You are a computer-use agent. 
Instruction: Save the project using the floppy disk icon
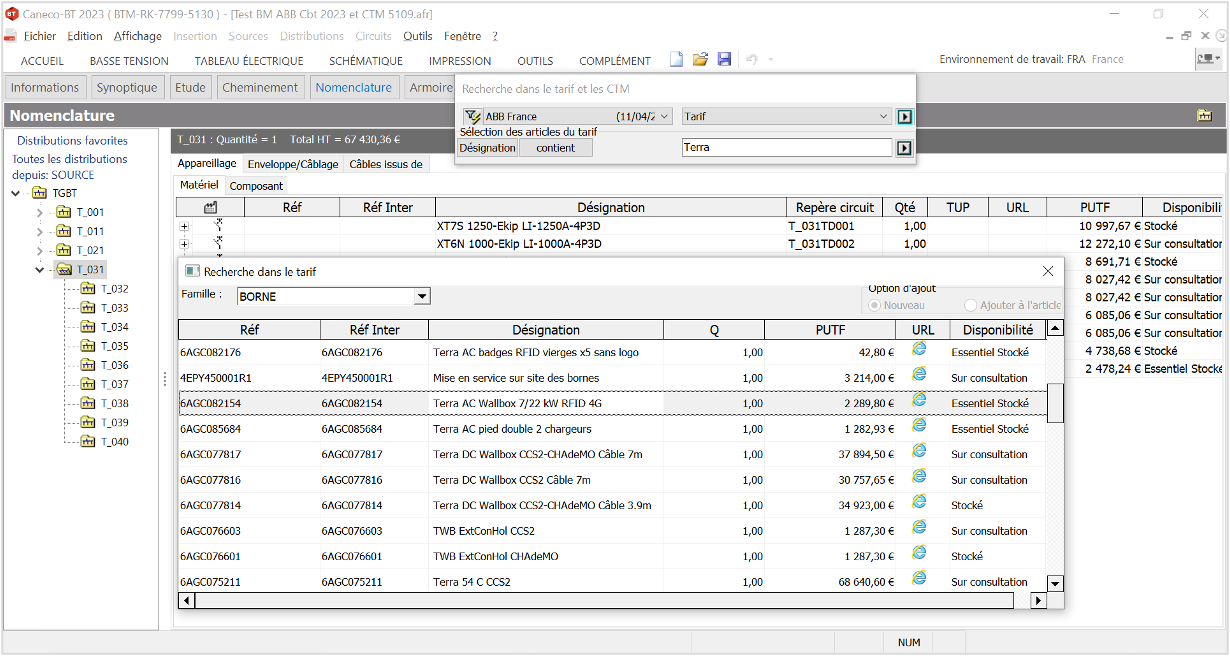(x=724, y=60)
